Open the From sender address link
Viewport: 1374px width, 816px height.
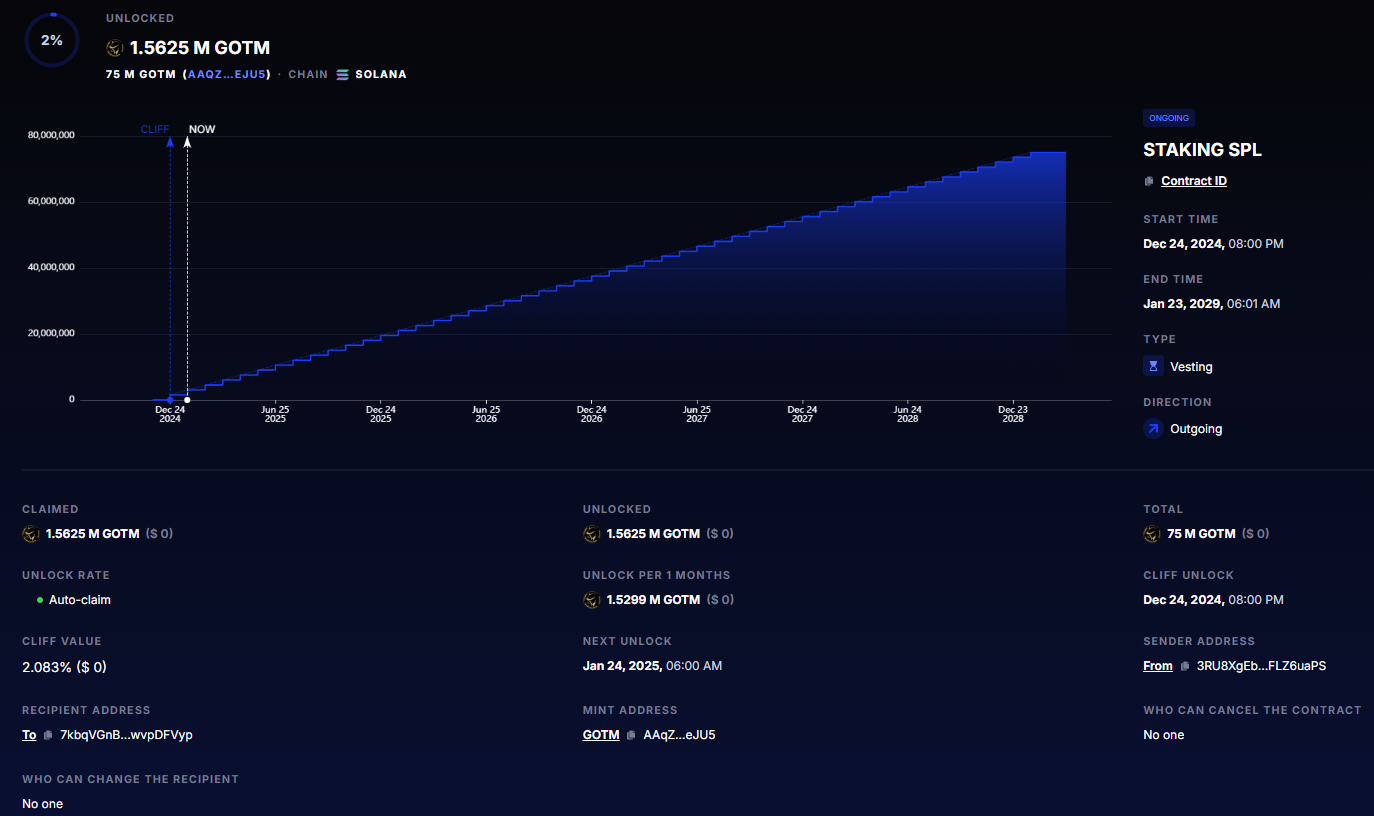point(1157,666)
